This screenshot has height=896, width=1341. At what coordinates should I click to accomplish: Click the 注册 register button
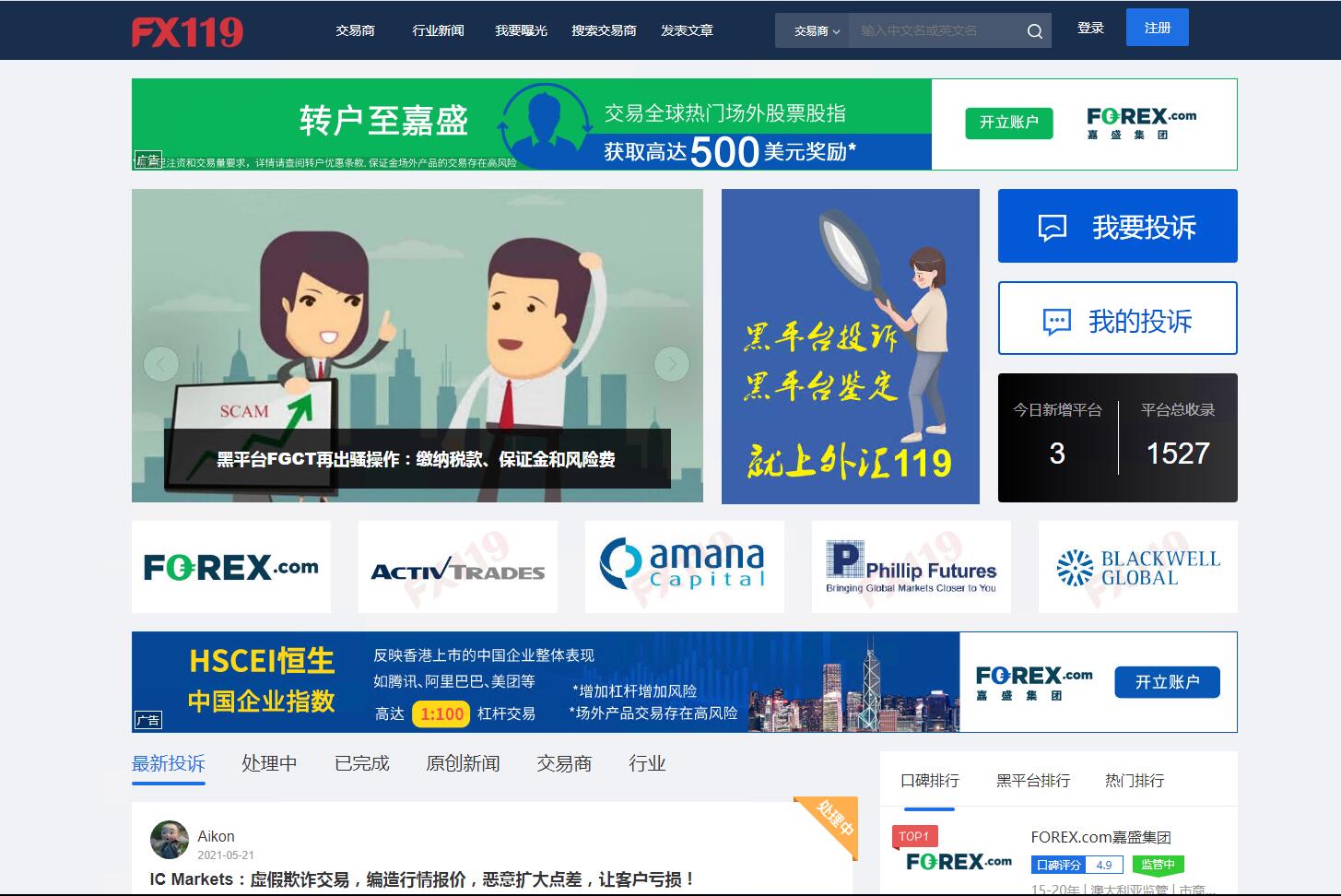1157,28
